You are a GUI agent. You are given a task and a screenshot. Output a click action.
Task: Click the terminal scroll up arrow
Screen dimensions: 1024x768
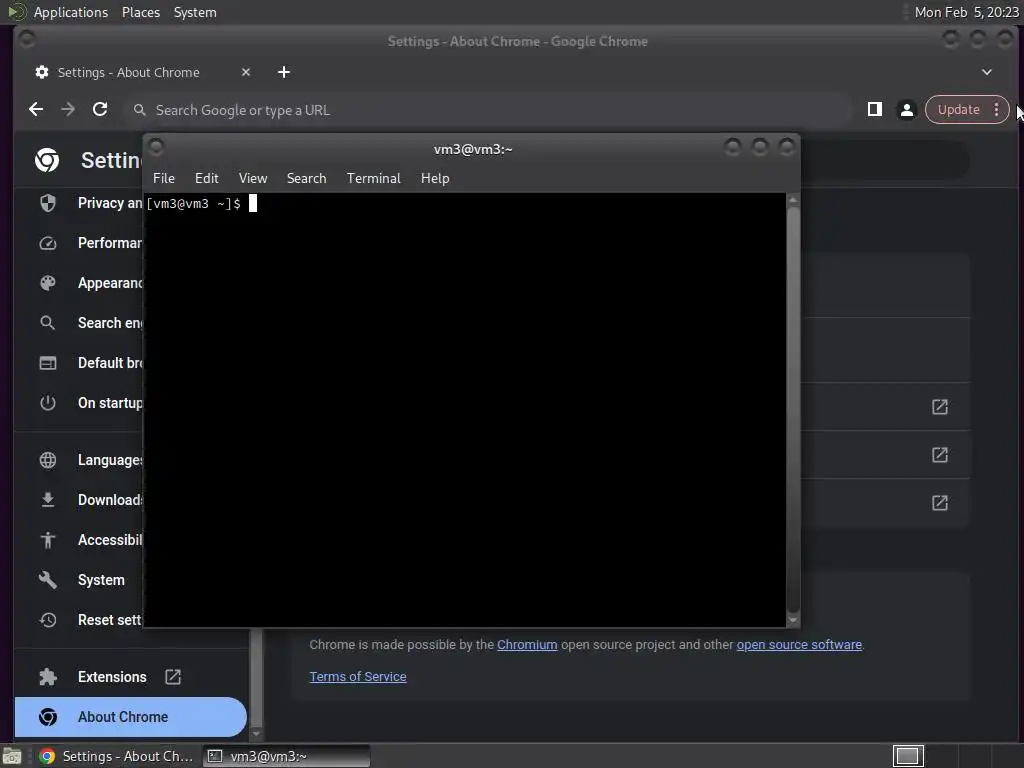[793, 200]
